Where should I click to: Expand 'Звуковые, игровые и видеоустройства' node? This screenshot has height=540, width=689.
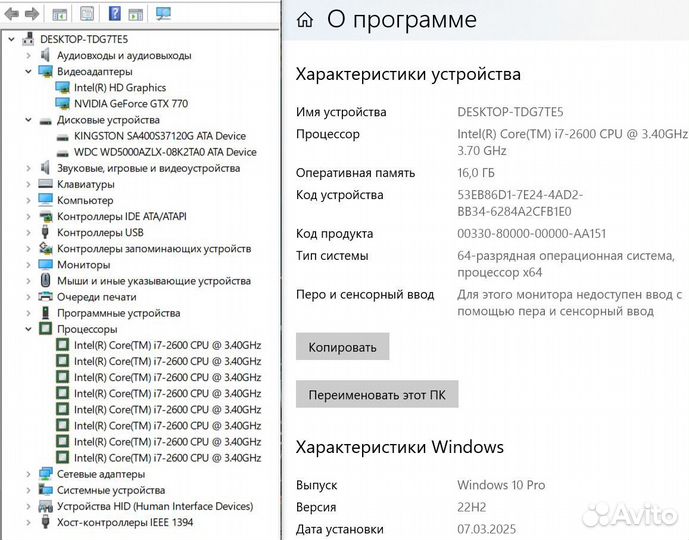(x=29, y=168)
